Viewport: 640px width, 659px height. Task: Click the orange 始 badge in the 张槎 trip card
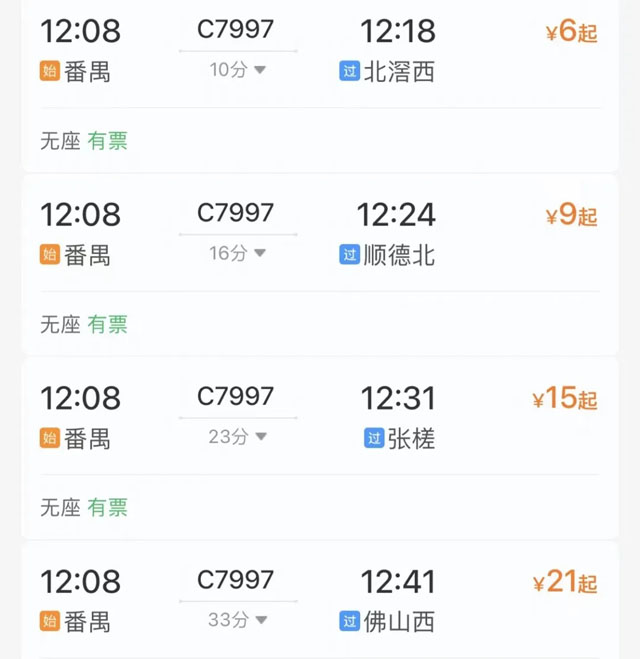(x=50, y=438)
